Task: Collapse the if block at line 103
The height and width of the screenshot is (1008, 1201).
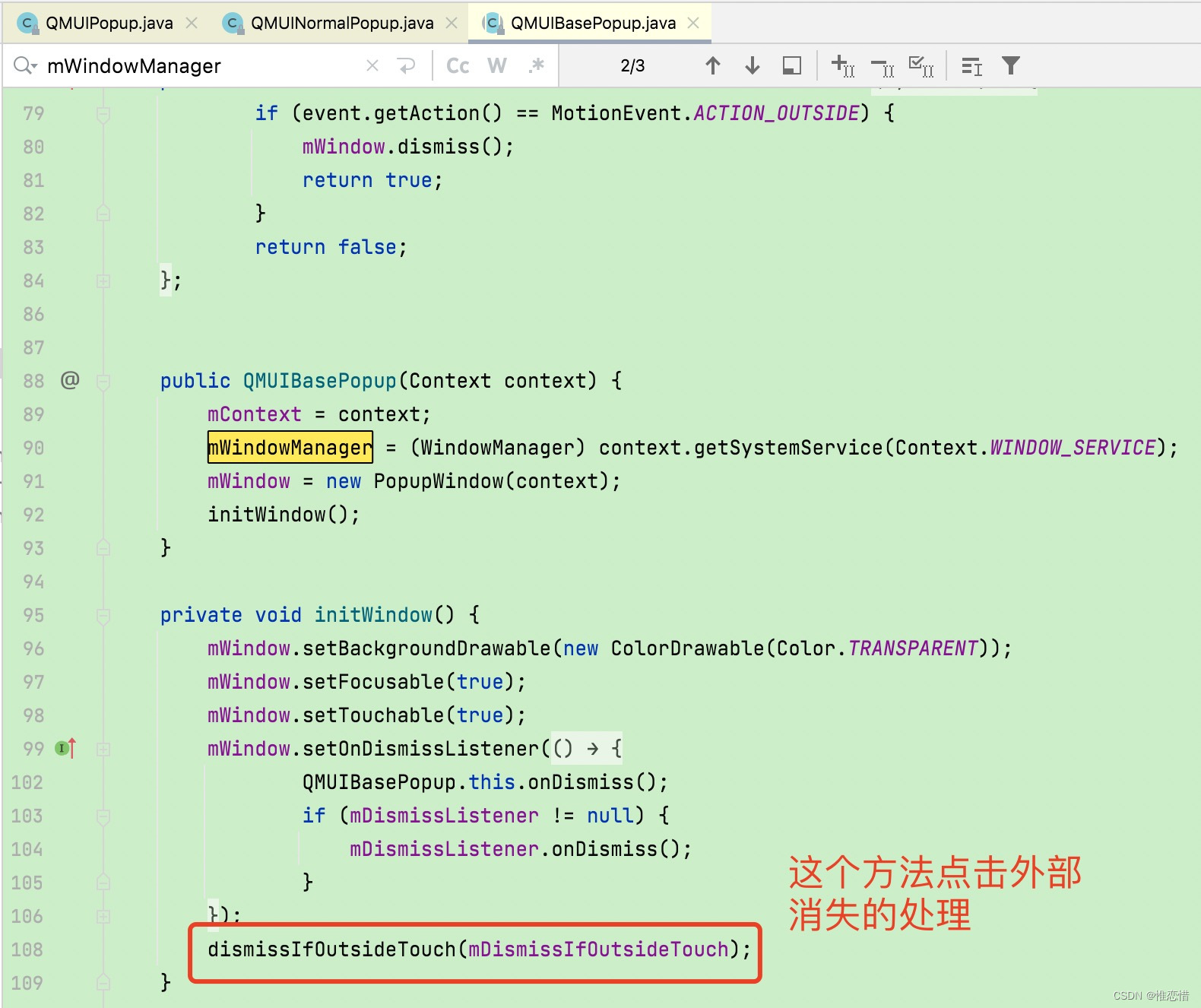Action: 103,816
